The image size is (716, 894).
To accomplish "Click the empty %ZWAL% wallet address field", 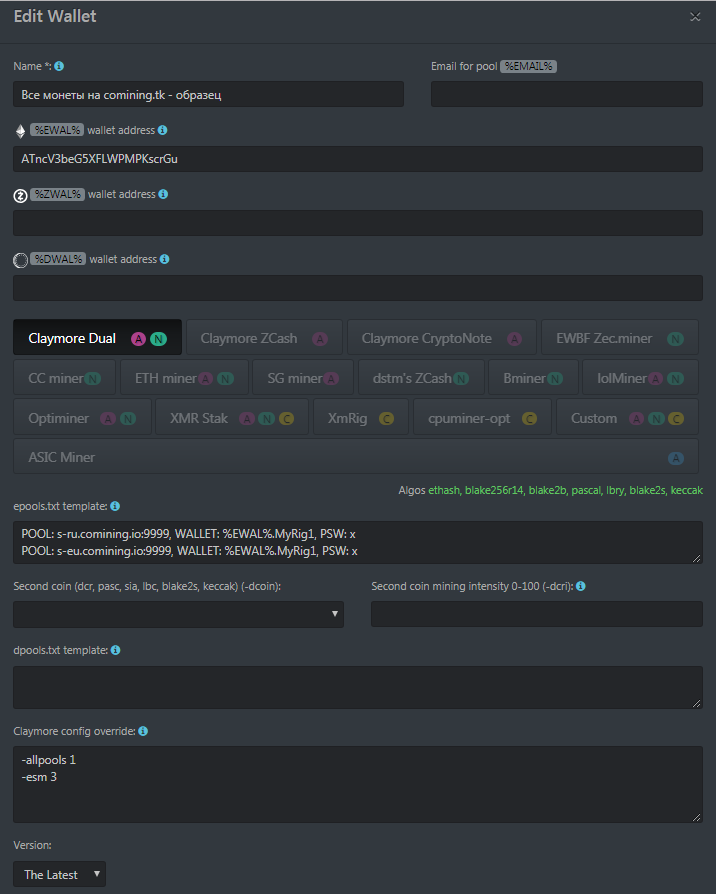I will click(358, 223).
